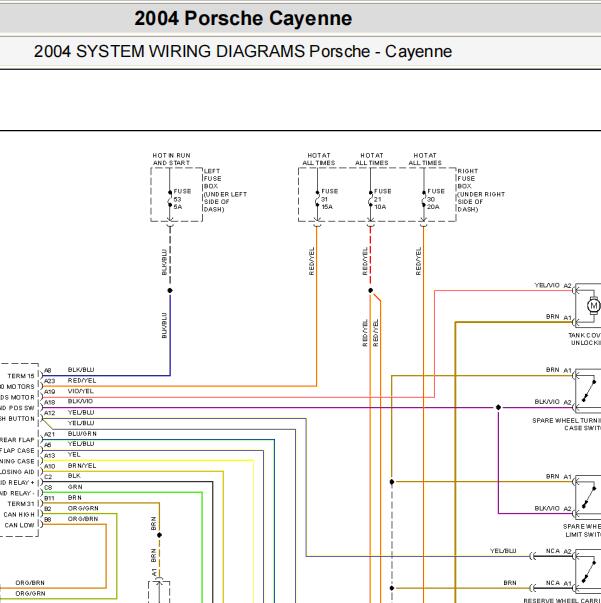Click "BLK/VIO A2" on the turning case switch

[553, 402]
